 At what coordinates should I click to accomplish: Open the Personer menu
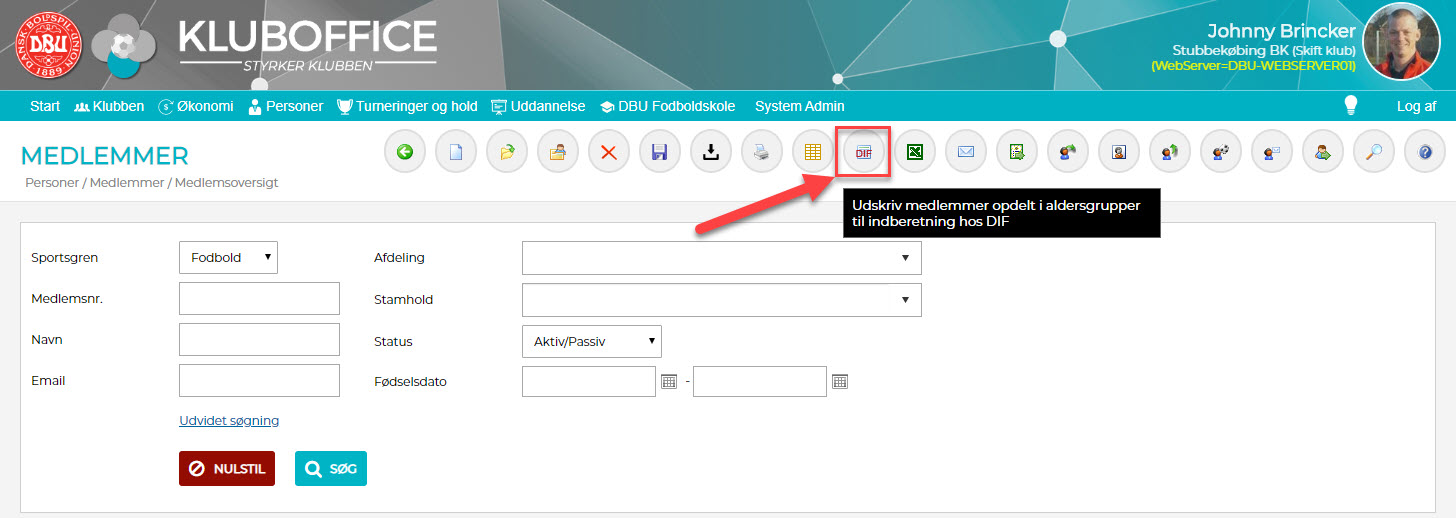point(285,106)
